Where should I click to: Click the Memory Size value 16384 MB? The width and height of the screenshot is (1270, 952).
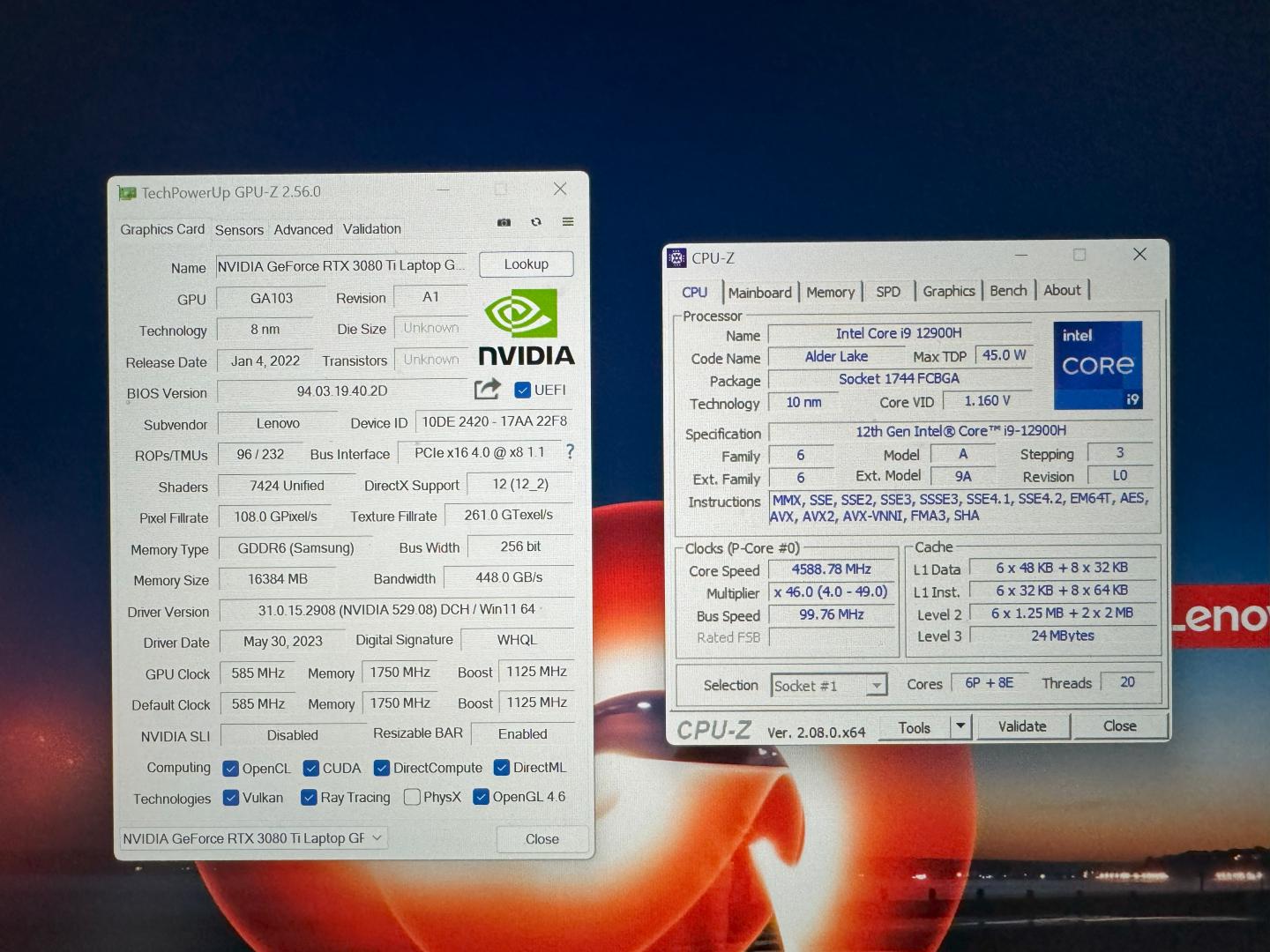[278, 579]
